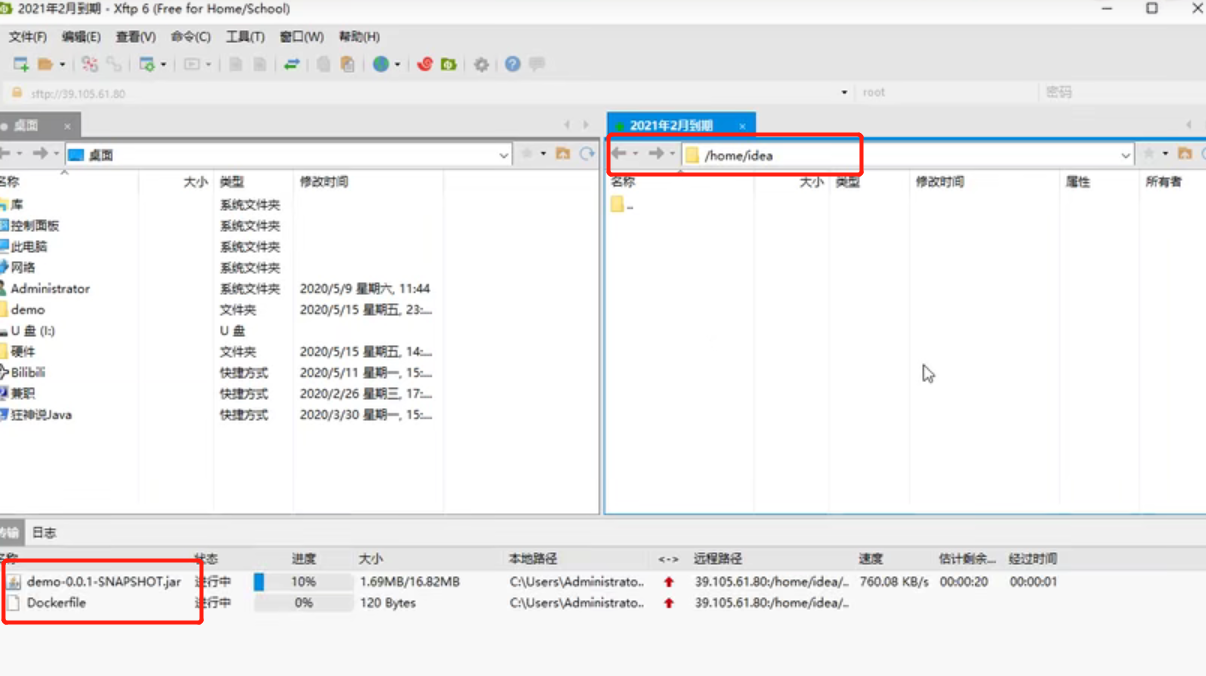The image size is (1206, 676).
Task: Click the Copy toolbar icon
Action: click(323, 64)
